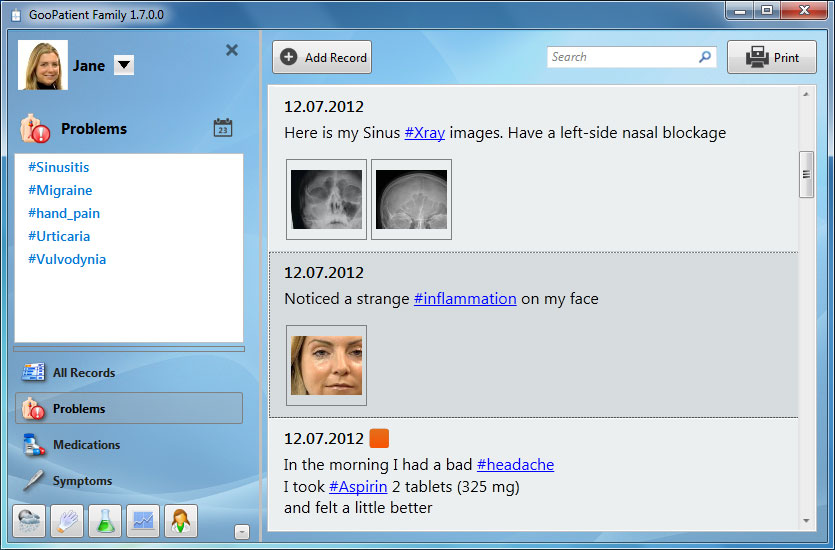This screenshot has width=835, height=550.
Task: Click the app icon in title bar
Action: pos(16,14)
